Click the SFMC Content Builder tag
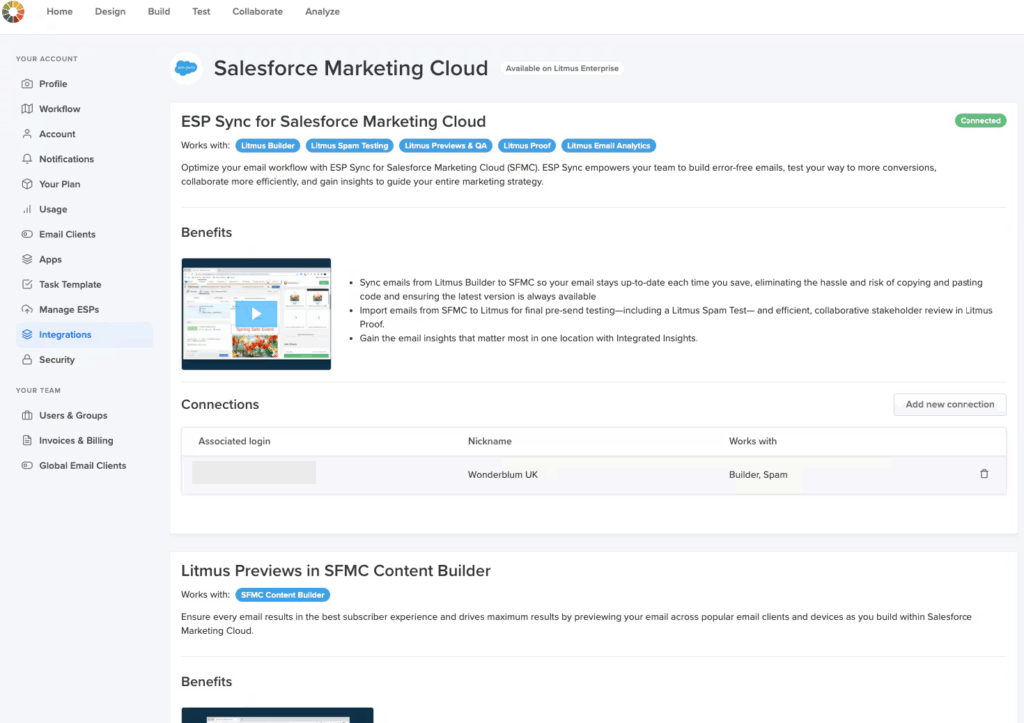The image size is (1024, 723). (283, 595)
